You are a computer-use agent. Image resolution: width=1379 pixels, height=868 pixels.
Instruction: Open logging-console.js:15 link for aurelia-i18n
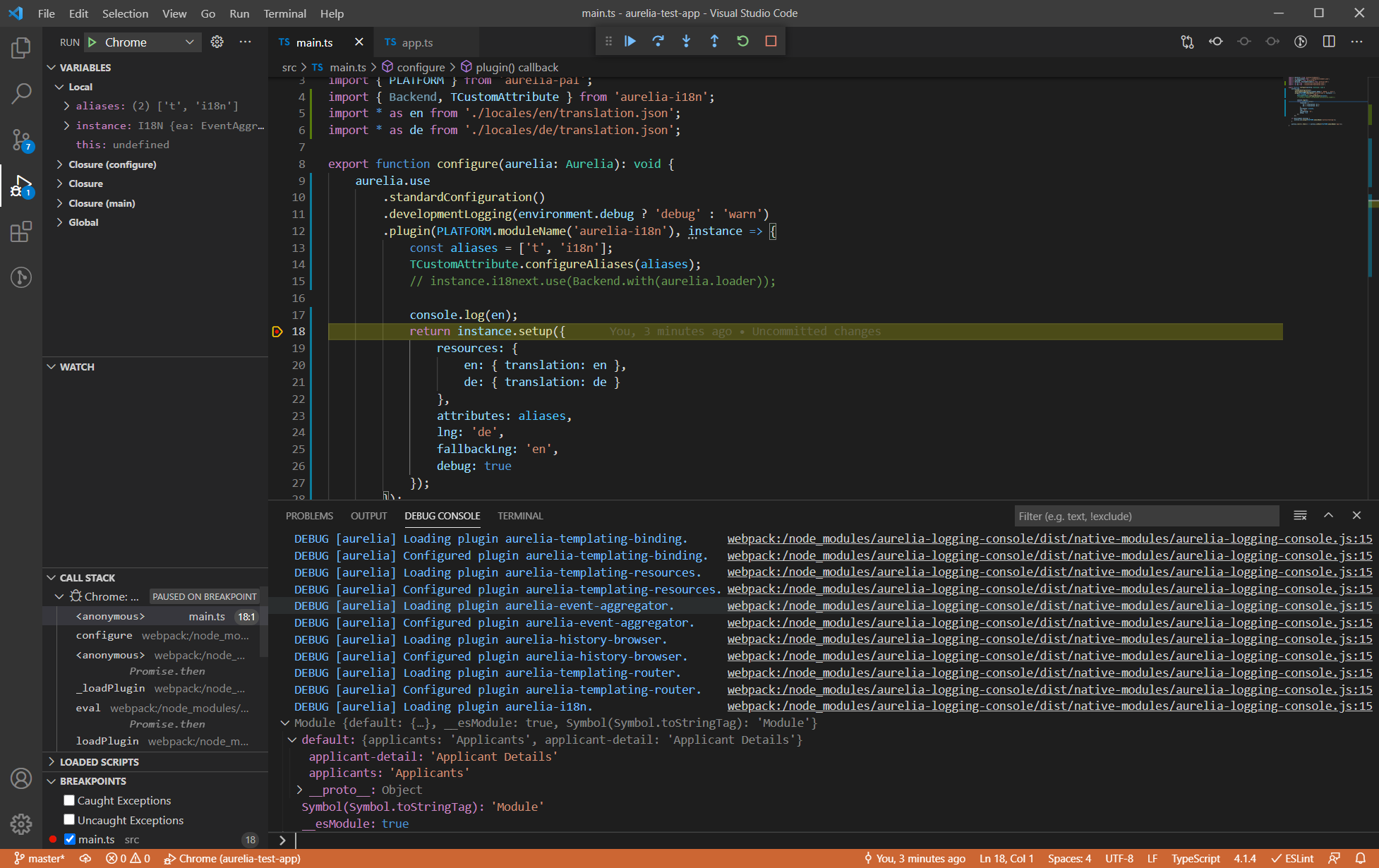click(x=1049, y=706)
